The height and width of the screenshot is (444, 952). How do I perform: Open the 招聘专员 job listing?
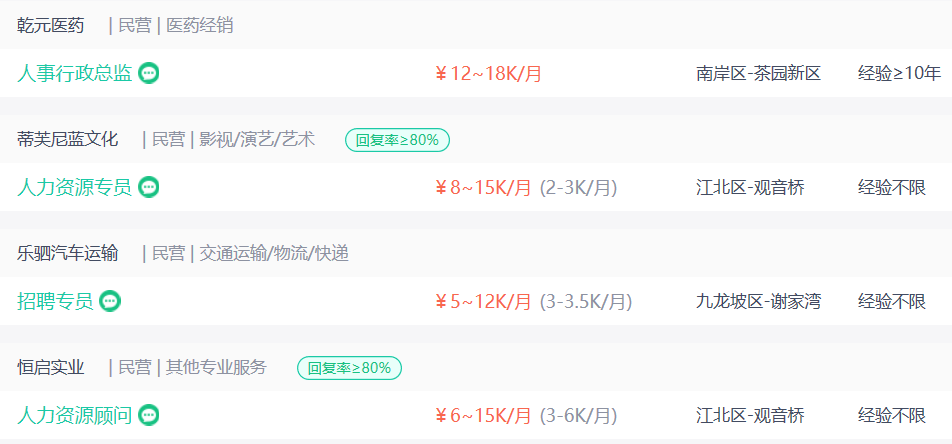tap(55, 301)
